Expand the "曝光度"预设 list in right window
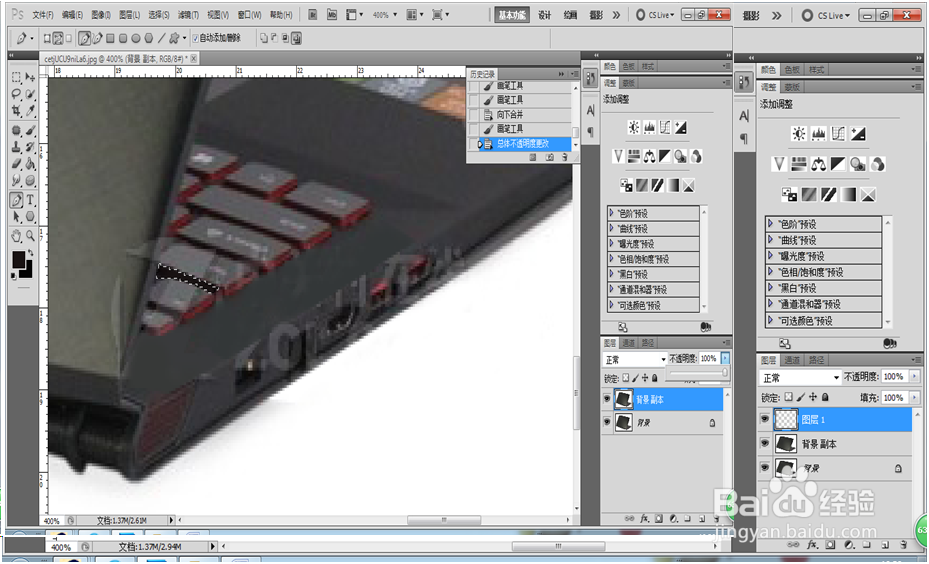The height and width of the screenshot is (564, 929). [770, 255]
